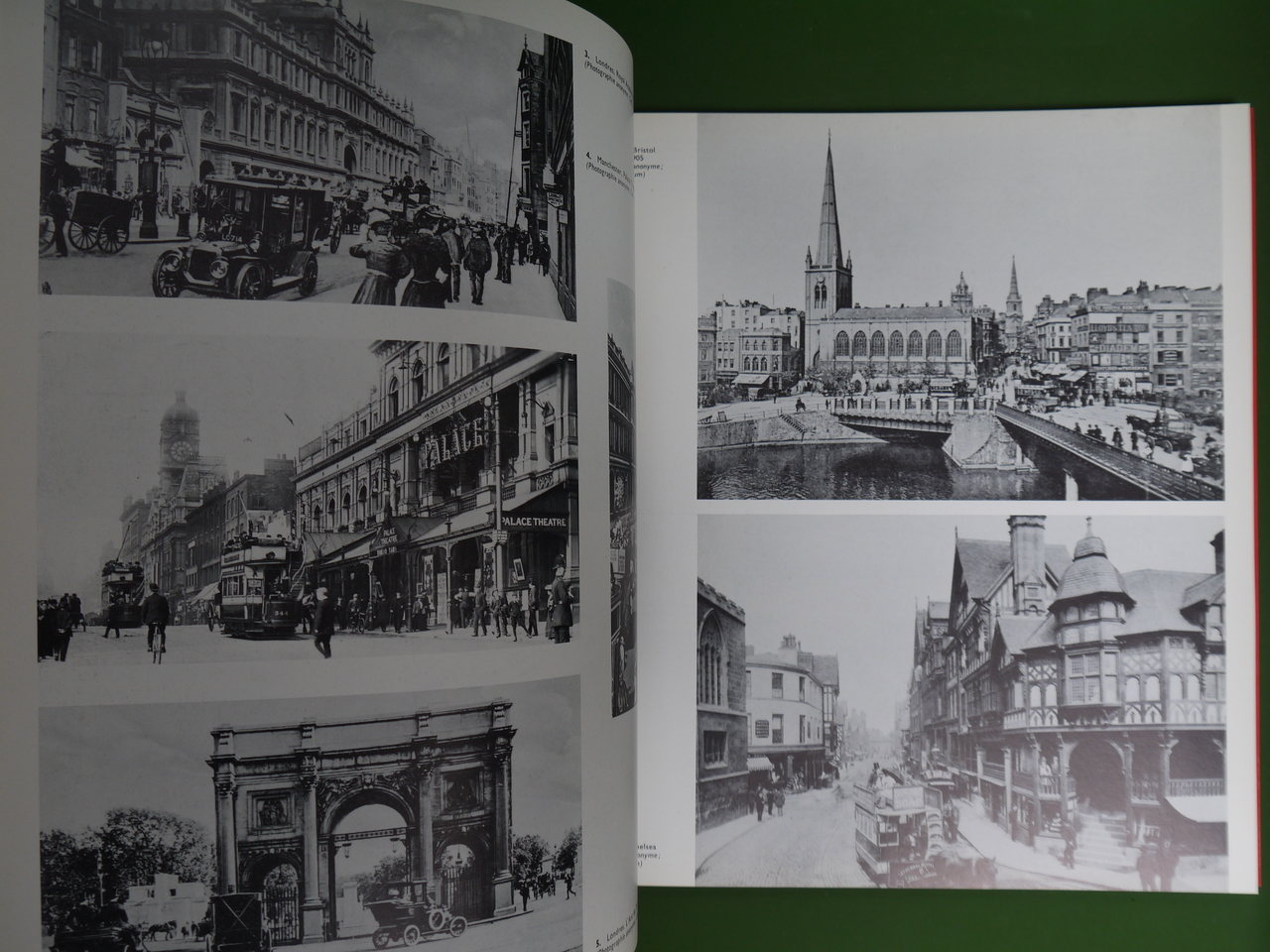This screenshot has height=952, width=1270.
Task: Open the top-left London street photograph
Action: (308, 147)
